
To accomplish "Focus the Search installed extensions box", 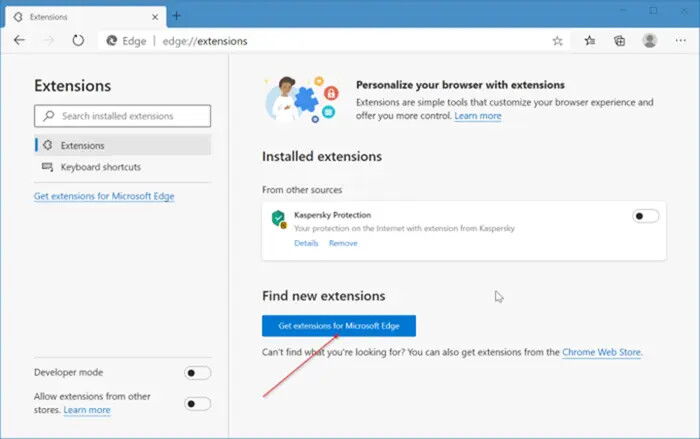I will (122, 116).
